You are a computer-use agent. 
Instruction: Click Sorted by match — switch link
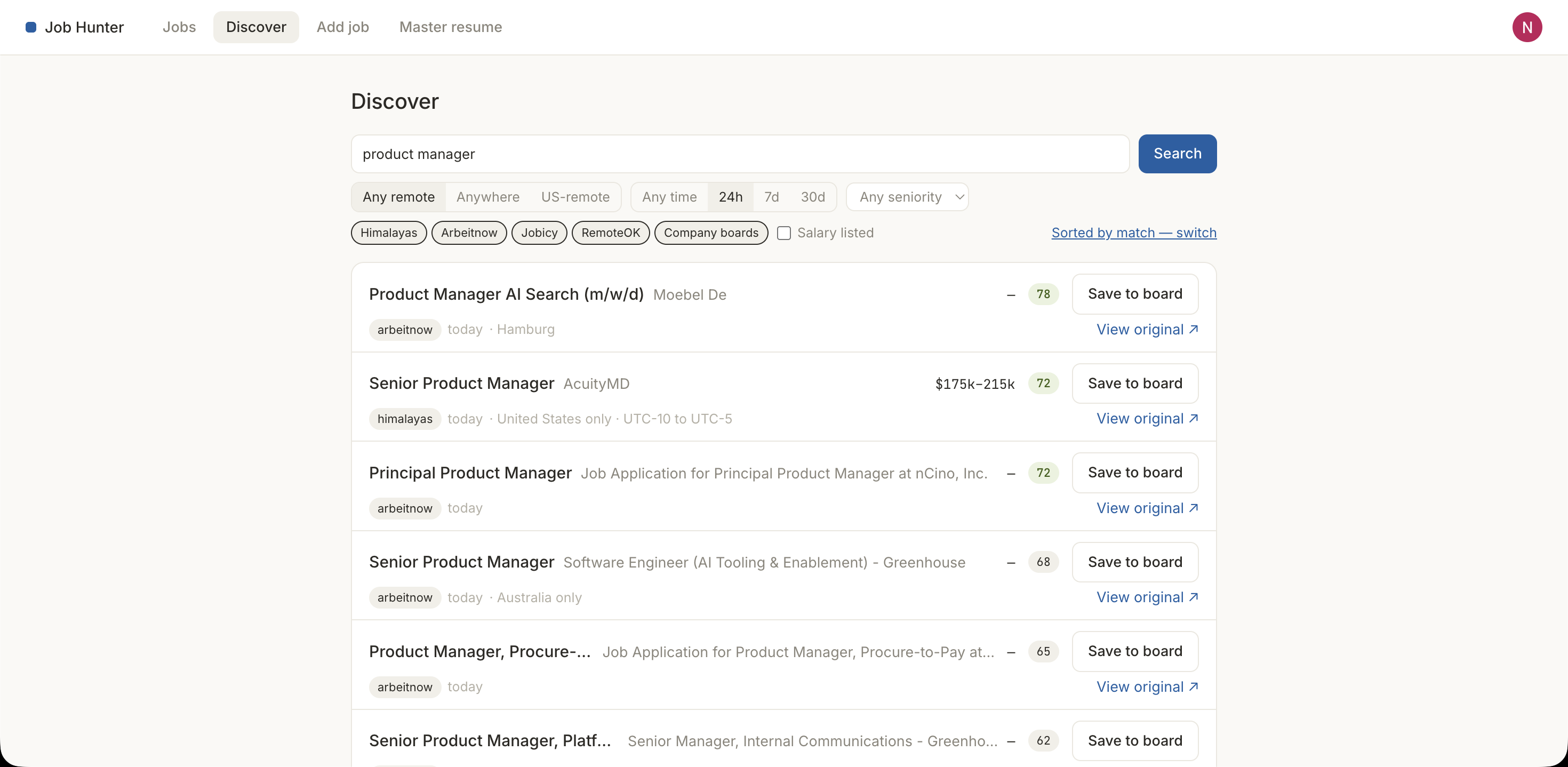click(1133, 233)
